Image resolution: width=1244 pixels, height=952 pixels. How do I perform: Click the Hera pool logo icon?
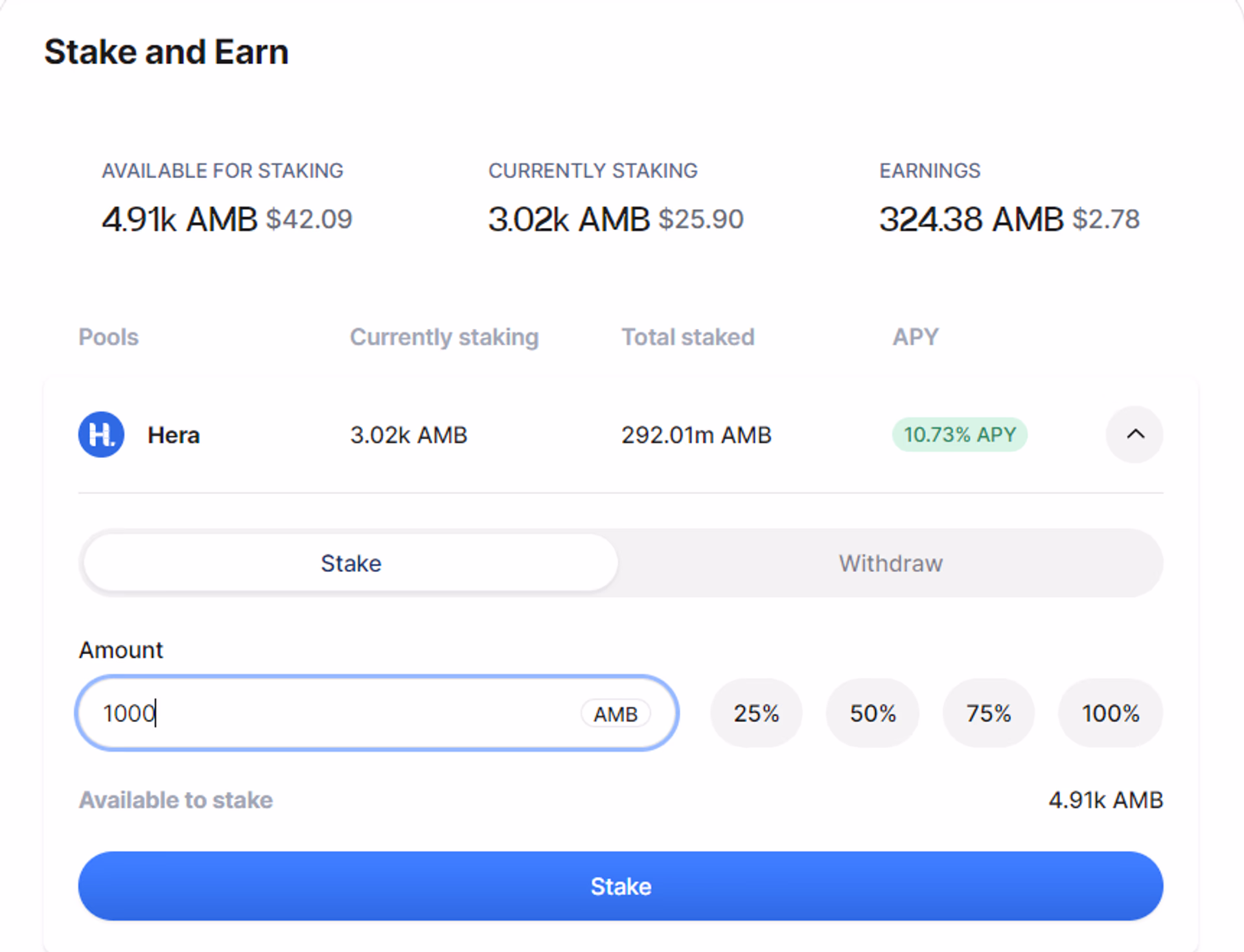click(101, 435)
